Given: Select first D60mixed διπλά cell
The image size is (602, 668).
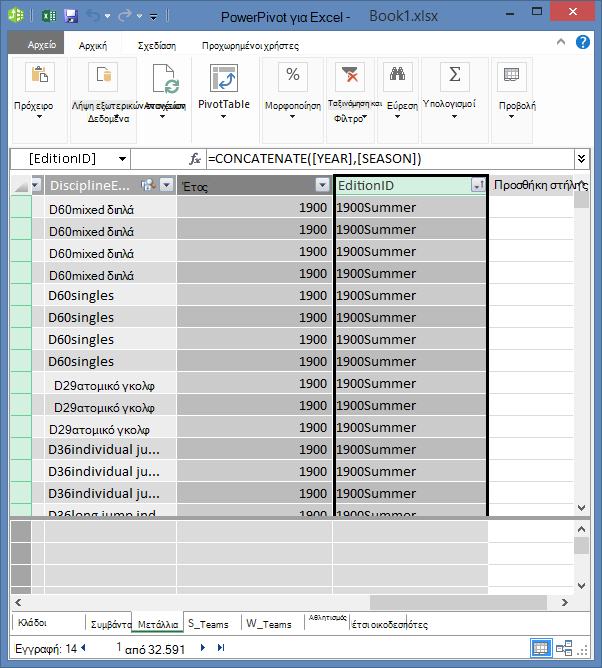Looking at the screenshot, I should [110, 208].
